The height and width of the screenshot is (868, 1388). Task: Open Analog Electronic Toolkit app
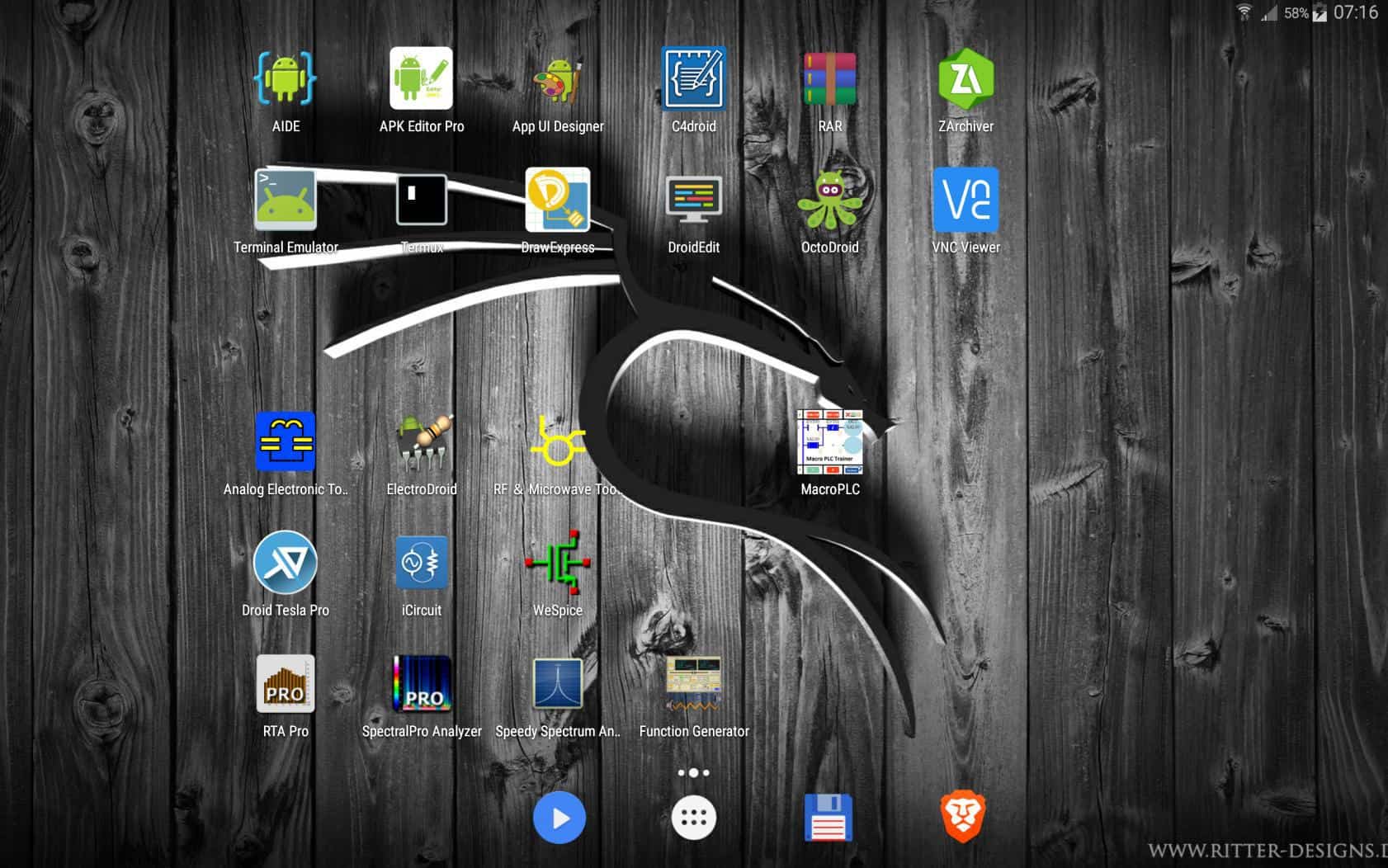286,441
